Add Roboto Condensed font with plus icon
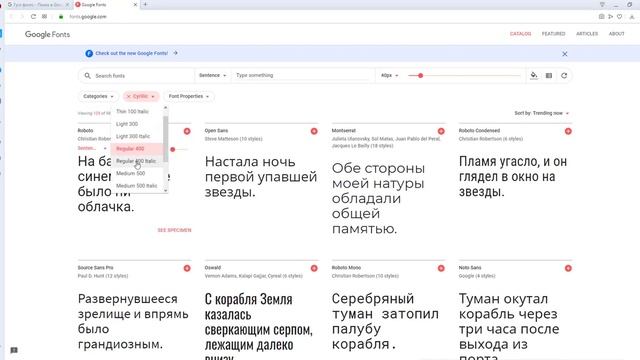This screenshot has width=640, height=360. click(x=568, y=131)
